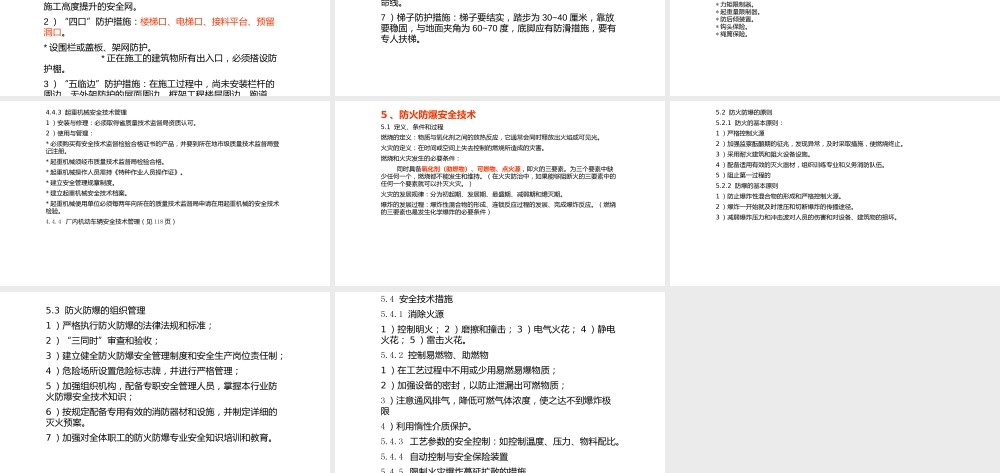Click the heading 5.2.1 防火的基本原则

click(749, 123)
